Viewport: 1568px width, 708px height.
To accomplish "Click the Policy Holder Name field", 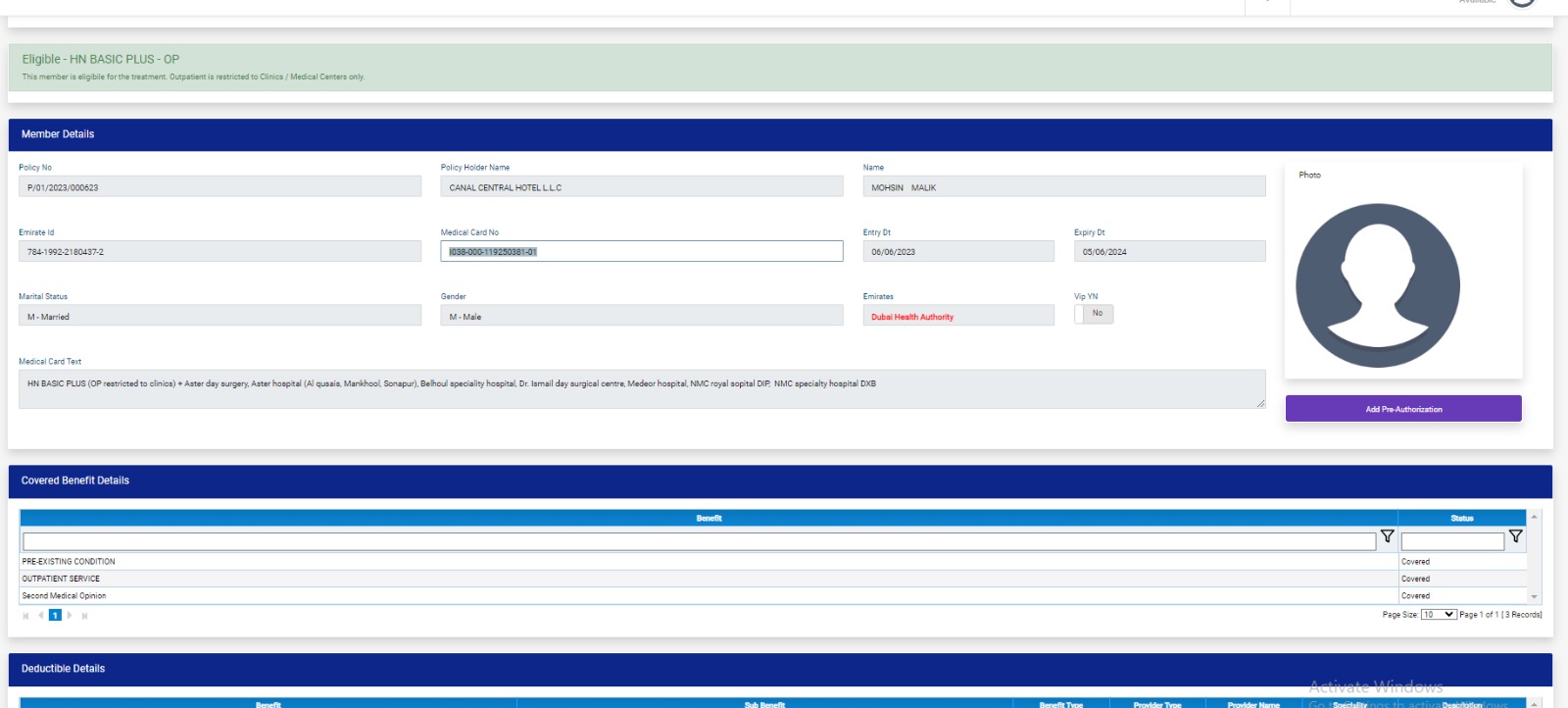I will pos(642,186).
